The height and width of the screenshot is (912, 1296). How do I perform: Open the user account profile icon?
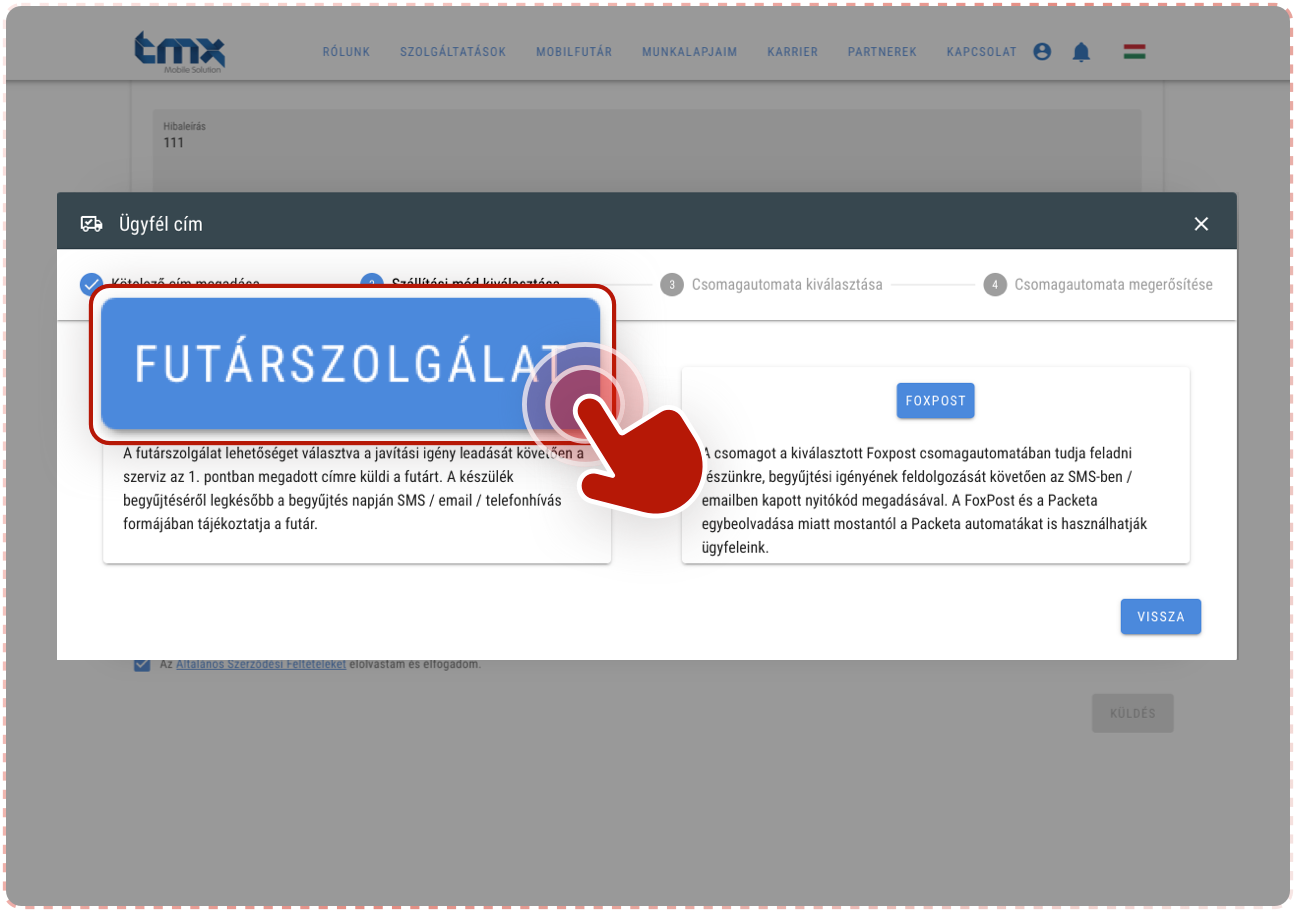1042,52
